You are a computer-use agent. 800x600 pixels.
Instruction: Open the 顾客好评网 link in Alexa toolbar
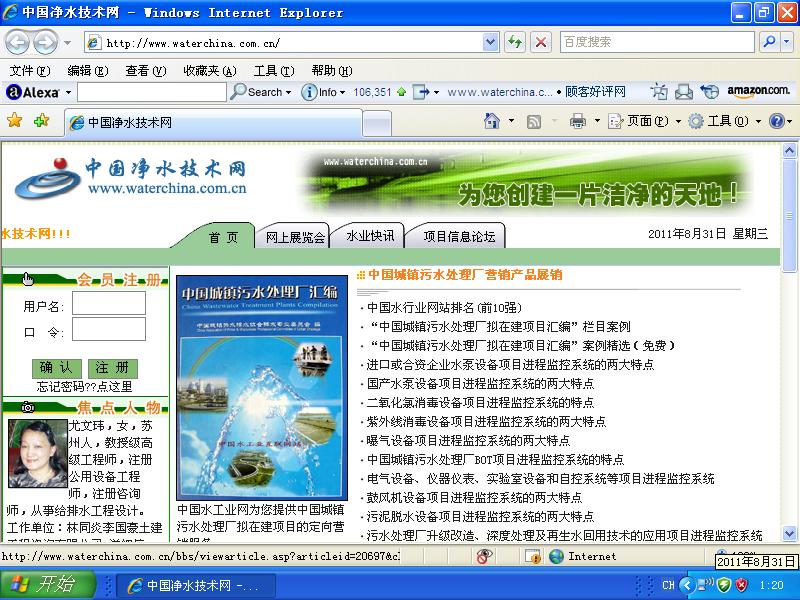595,92
